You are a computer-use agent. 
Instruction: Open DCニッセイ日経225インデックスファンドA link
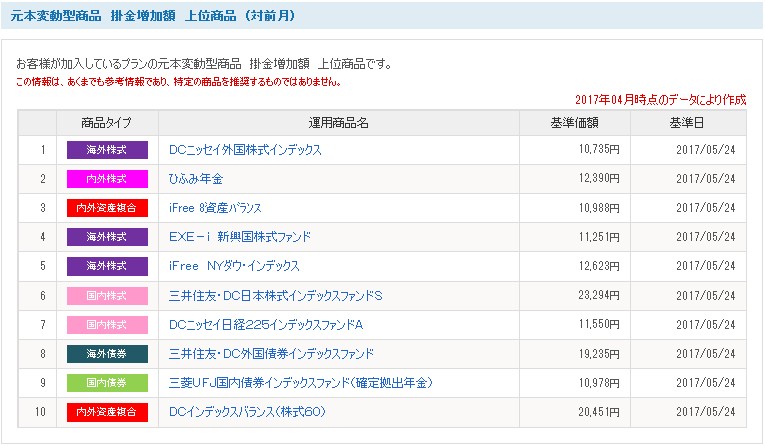[x=266, y=324]
